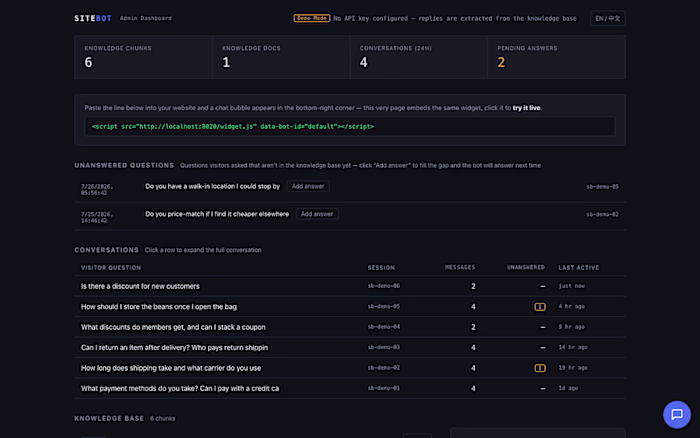Image resolution: width=700 pixels, height=438 pixels.
Task: Click the '9 hr ago' cell
Action: tap(571, 327)
